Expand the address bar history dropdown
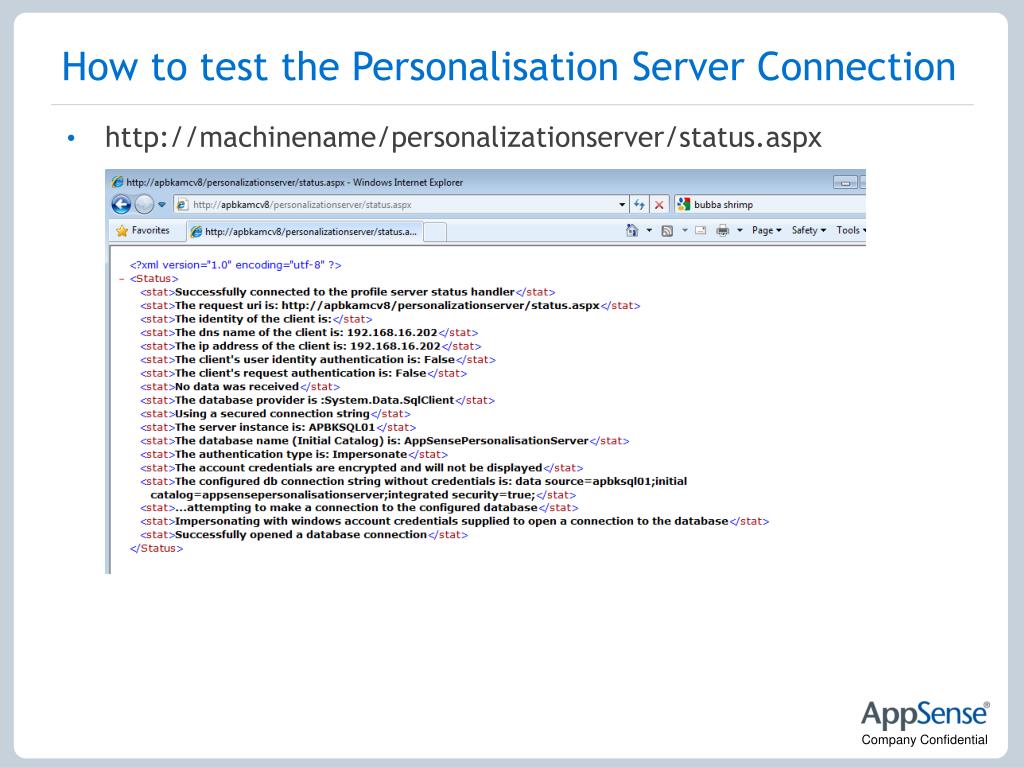1024x768 pixels. 622,204
